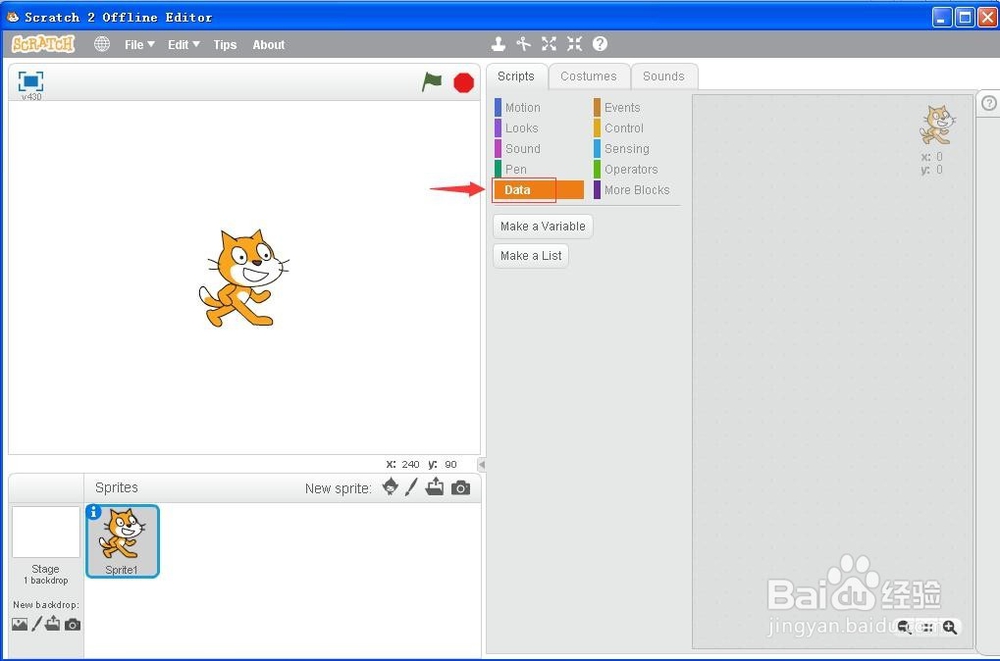The image size is (1000, 661).
Task: Switch the stage to presentation mode
Action: pyautogui.click(x=31, y=81)
